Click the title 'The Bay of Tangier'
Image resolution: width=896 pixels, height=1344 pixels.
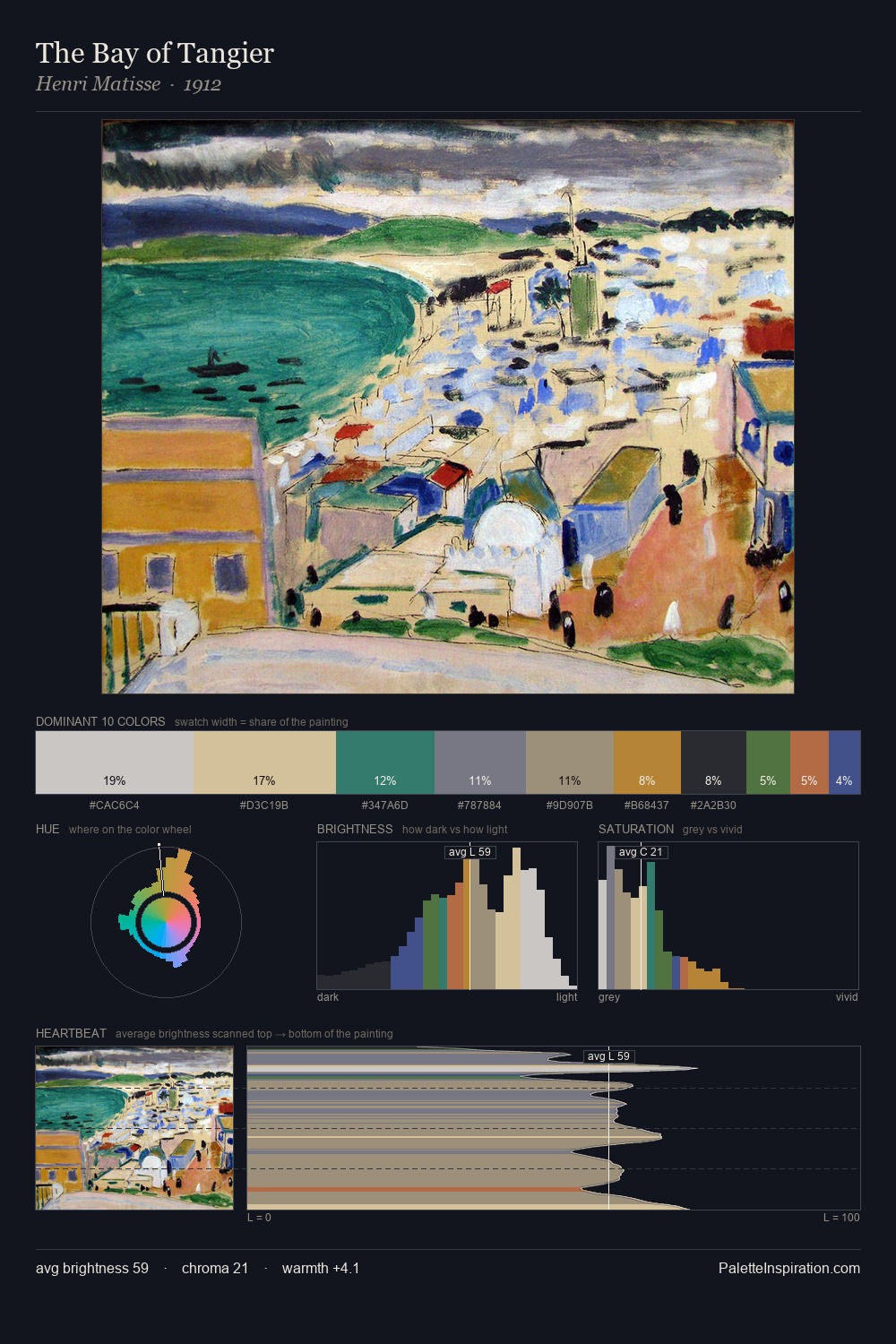(x=155, y=53)
